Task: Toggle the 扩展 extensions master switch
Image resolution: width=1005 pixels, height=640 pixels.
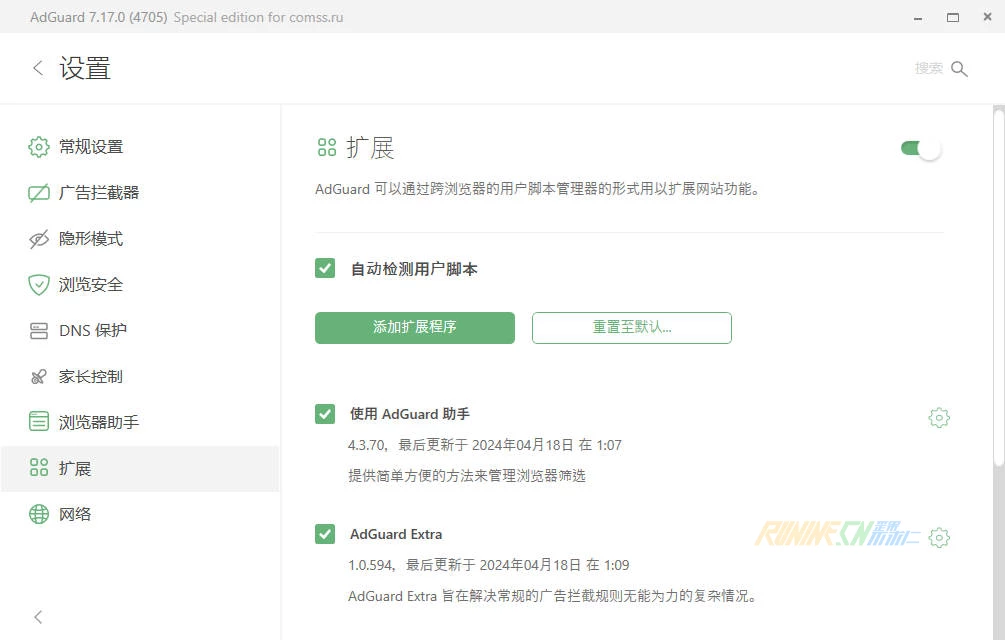Action: [921, 149]
